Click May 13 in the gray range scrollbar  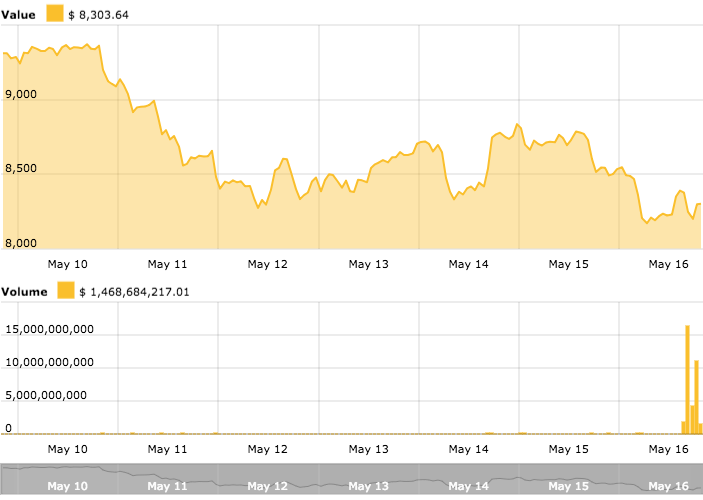pos(369,486)
